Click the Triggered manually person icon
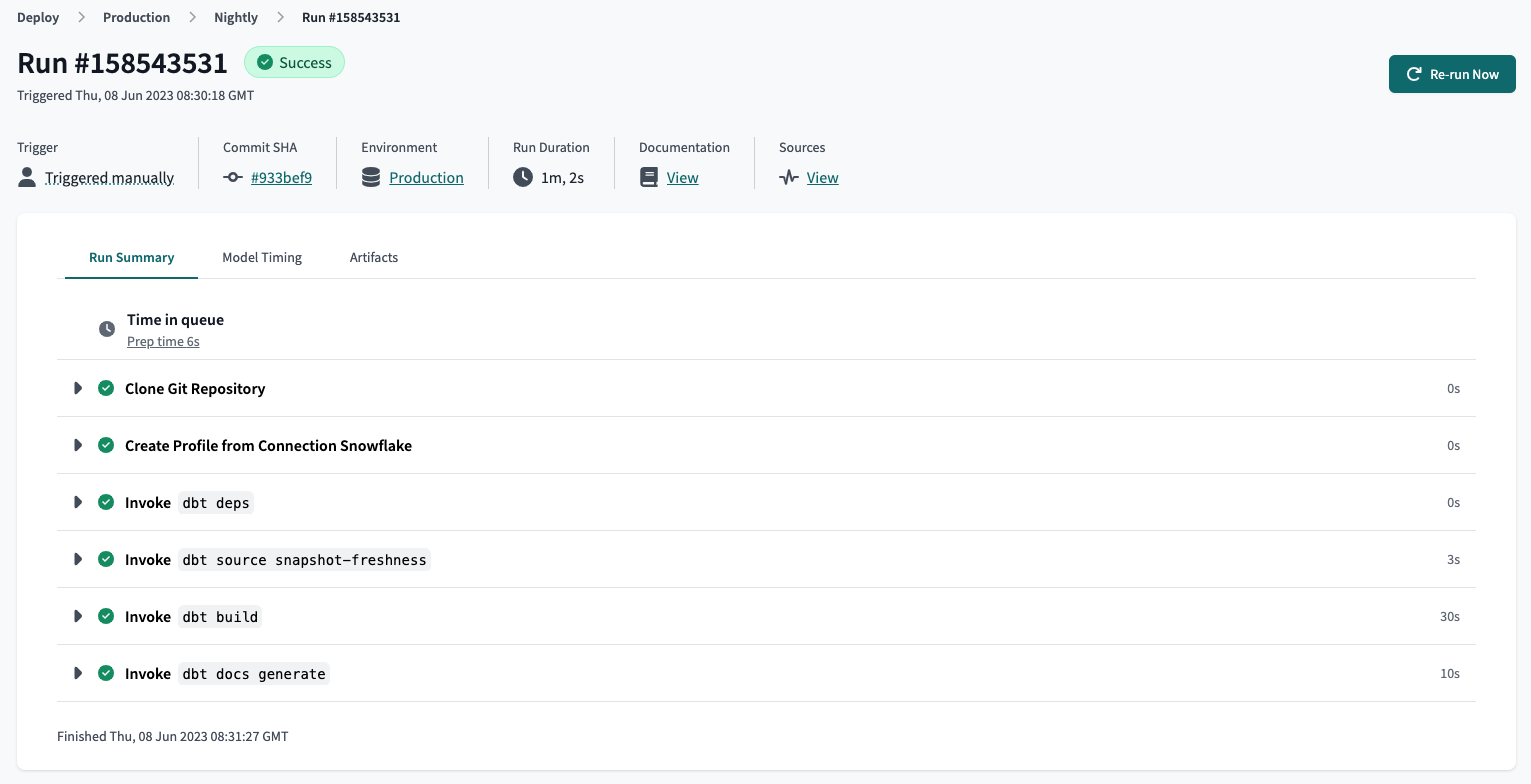 tap(25, 177)
